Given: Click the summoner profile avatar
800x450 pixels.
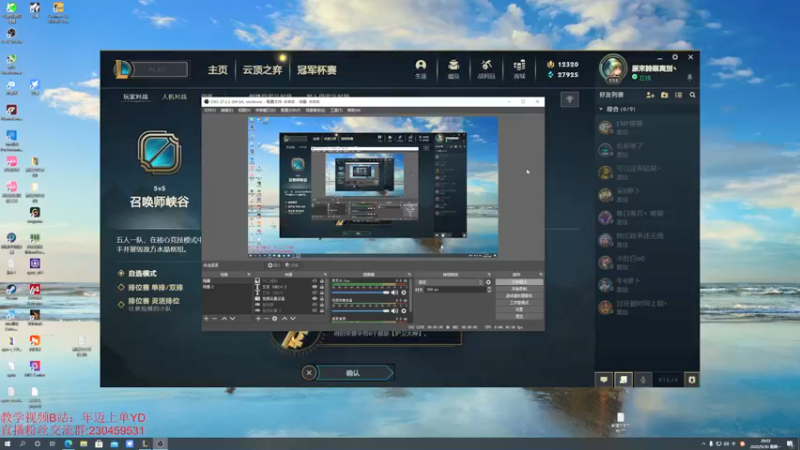Looking at the screenshot, I should 613,68.
